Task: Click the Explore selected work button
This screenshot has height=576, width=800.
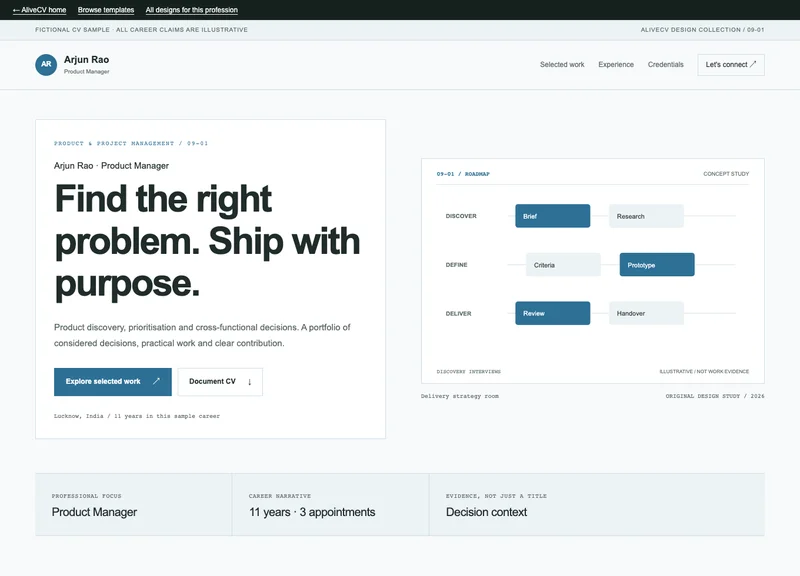Action: 113,382
